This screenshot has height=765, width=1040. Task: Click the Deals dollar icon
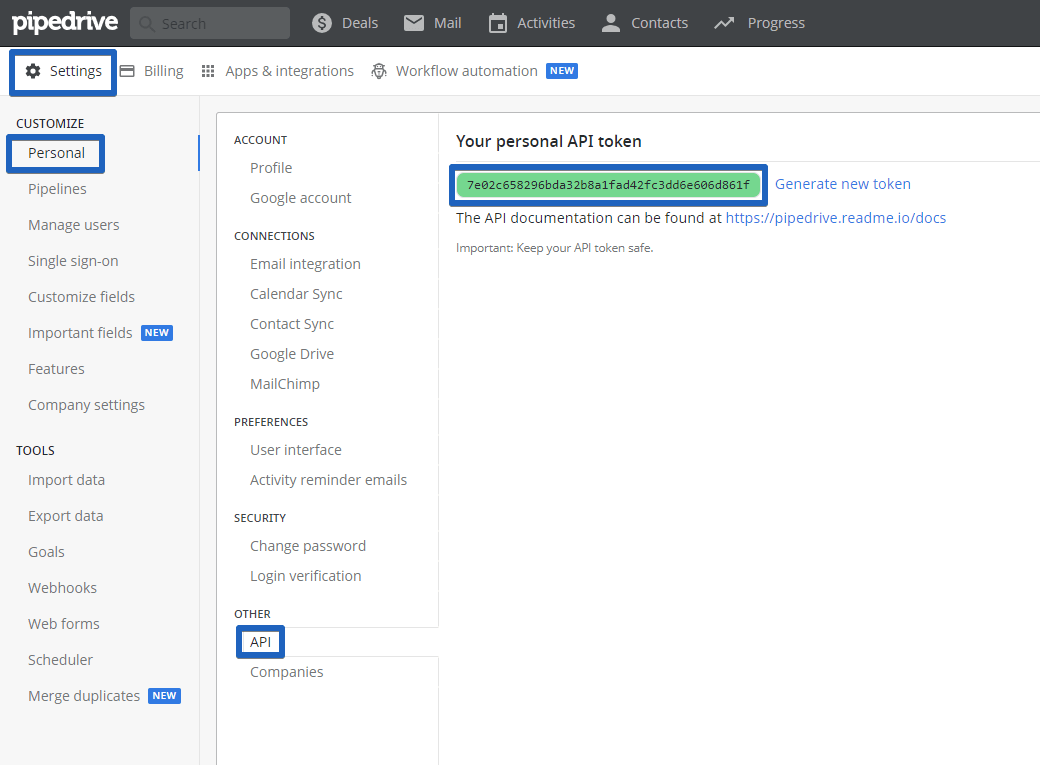pos(322,23)
